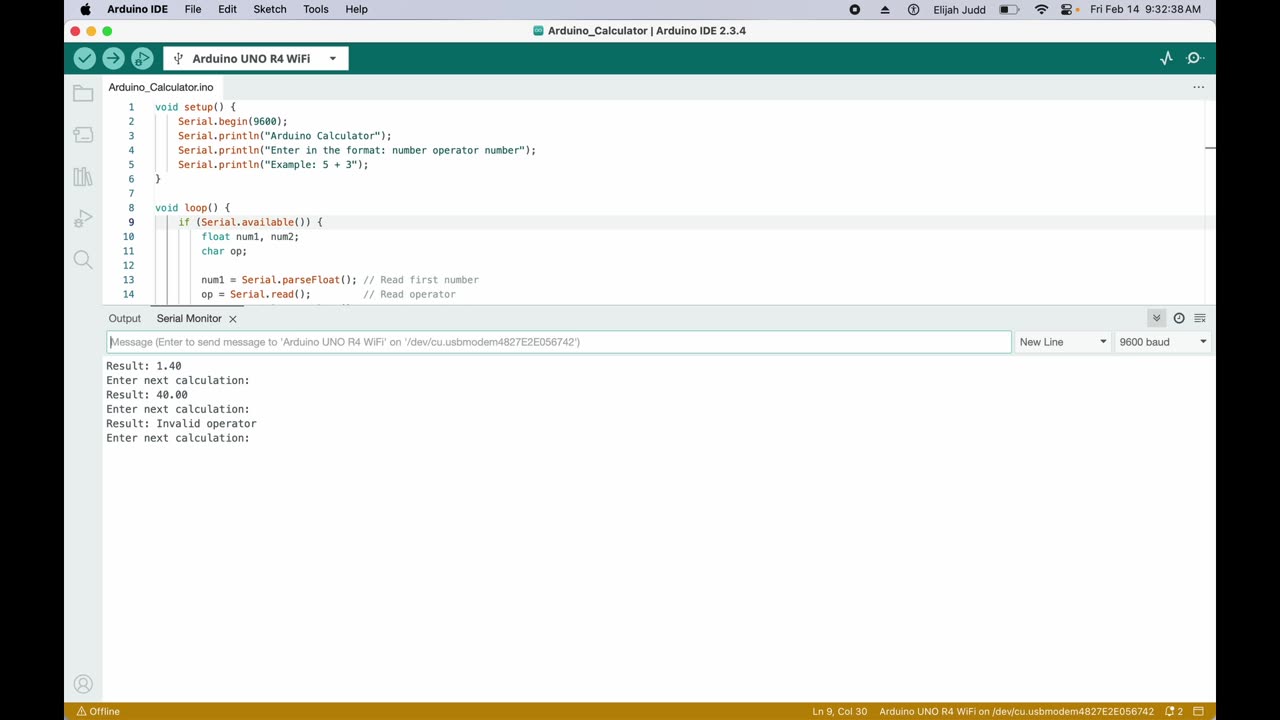This screenshot has width=1280, height=720.
Task: Select the Serial Monitor tab
Action: (189, 318)
